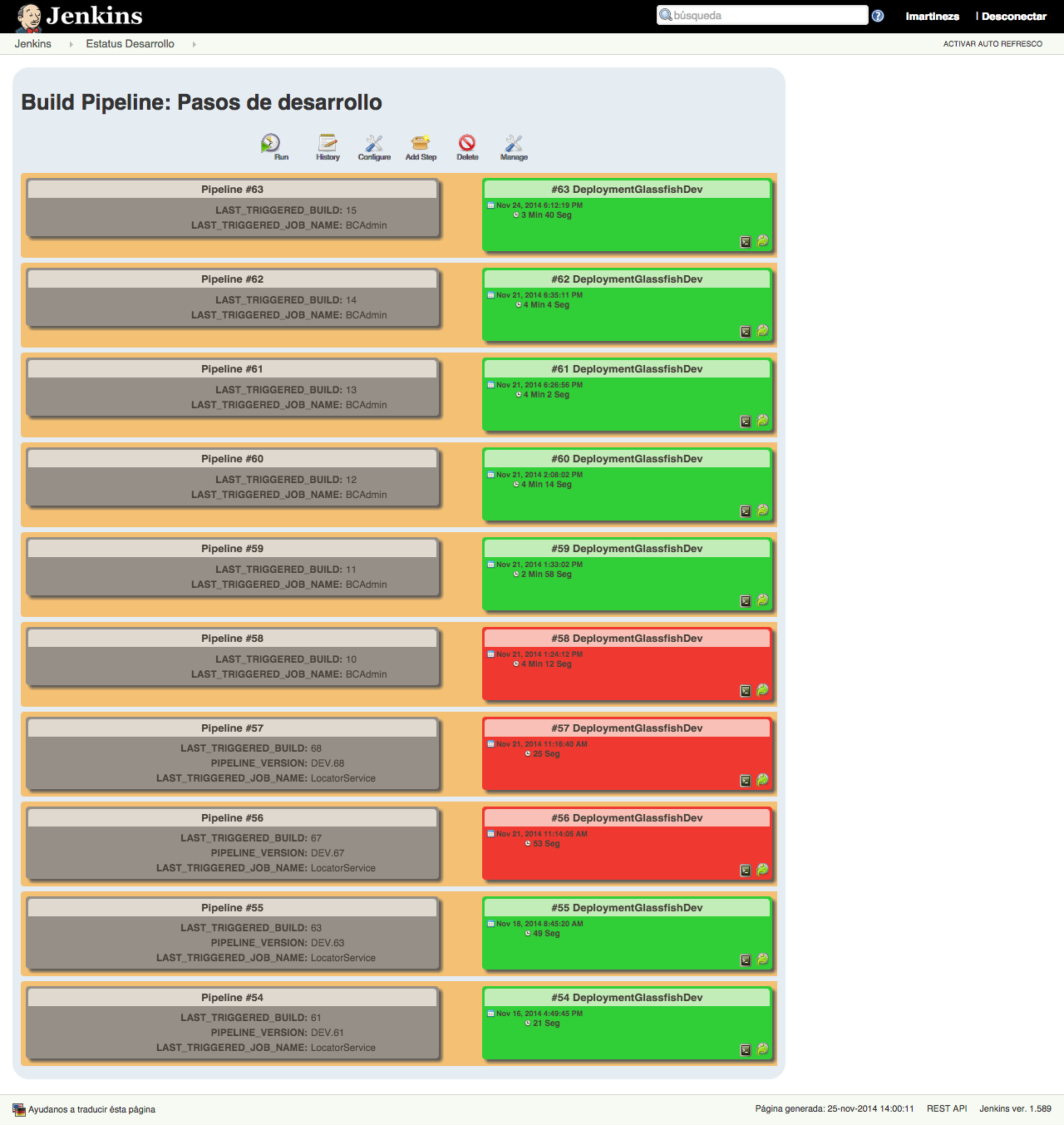This screenshot has width=1064, height=1125.
Task: Open #55 DeploymentGlassfishDev build title
Action: (x=627, y=908)
